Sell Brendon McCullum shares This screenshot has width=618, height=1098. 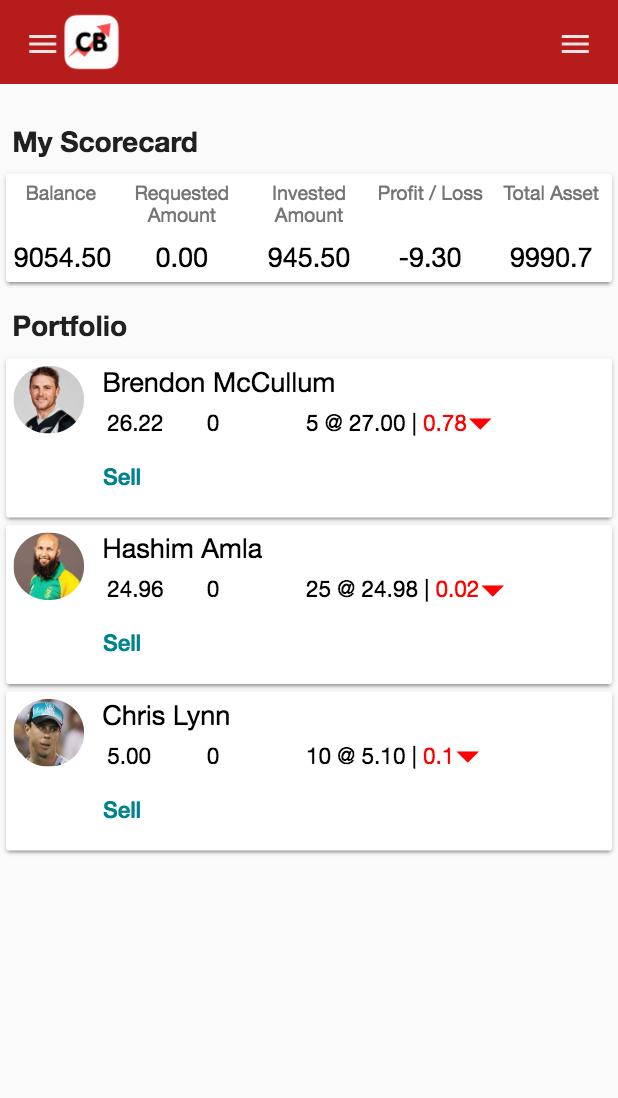click(122, 477)
